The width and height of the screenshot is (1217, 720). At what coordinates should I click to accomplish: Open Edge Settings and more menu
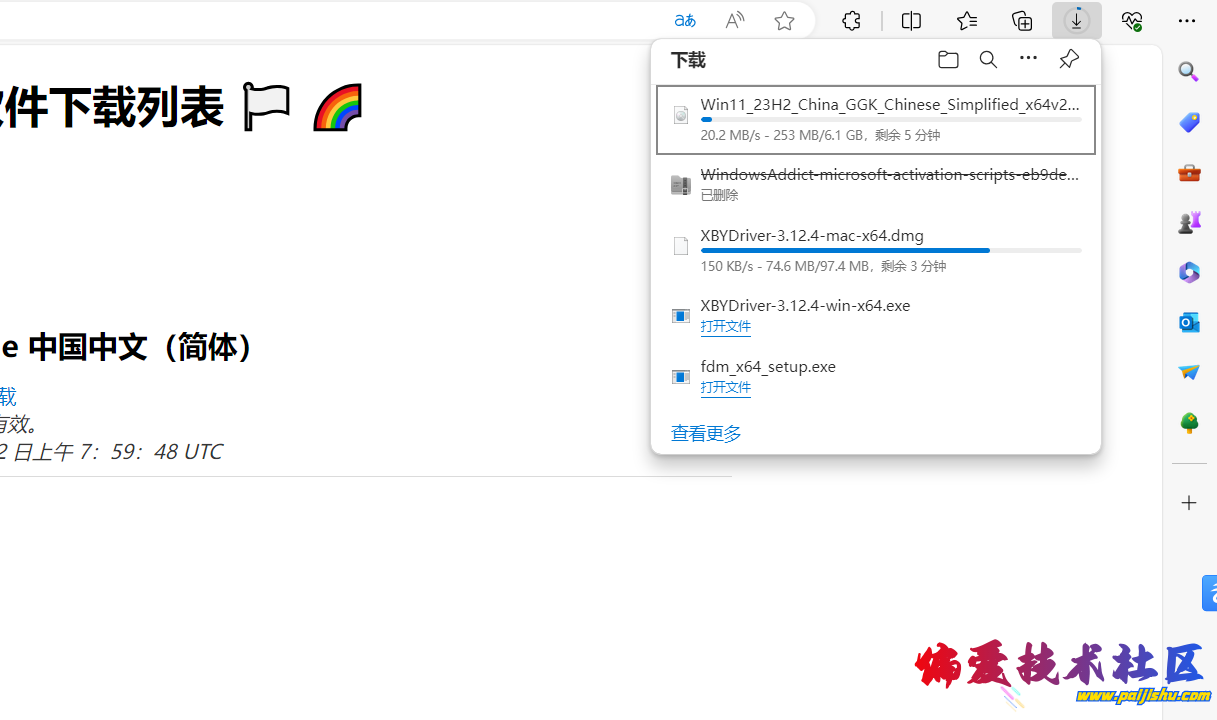tap(1187, 21)
